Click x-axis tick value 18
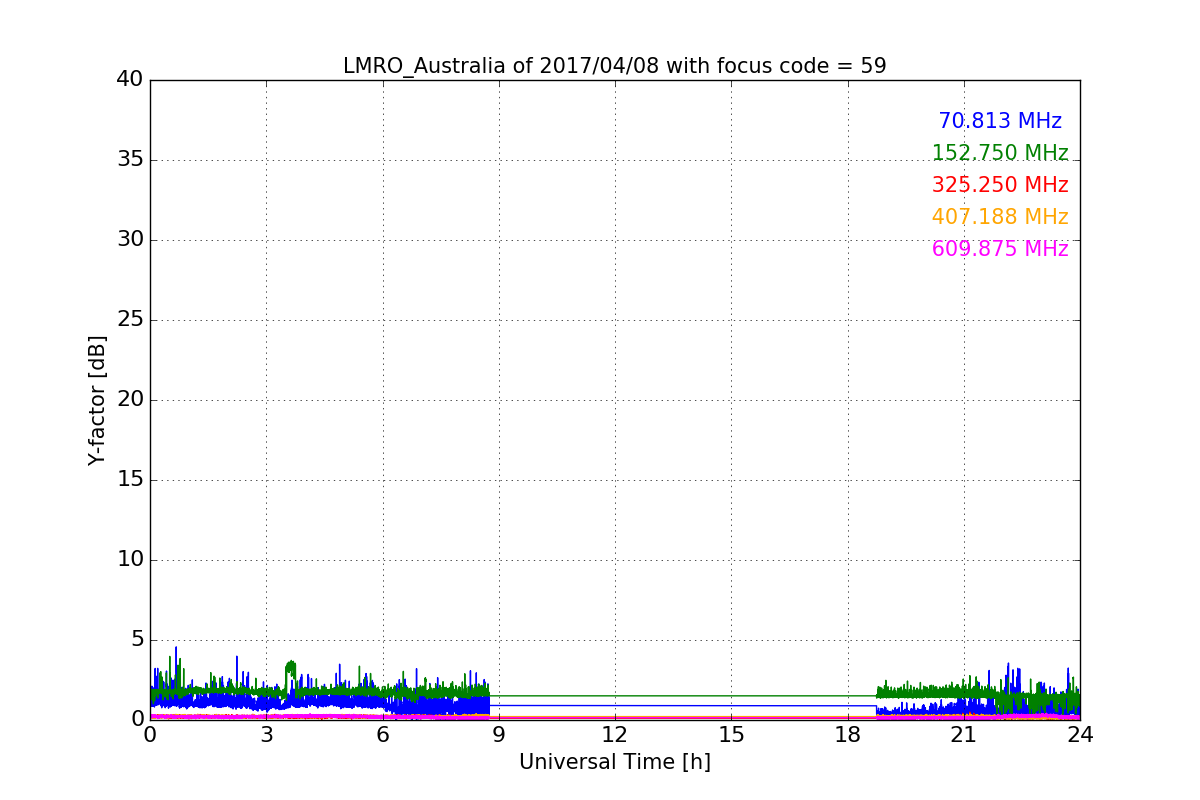This screenshot has height=800, width=1200. 848,734
